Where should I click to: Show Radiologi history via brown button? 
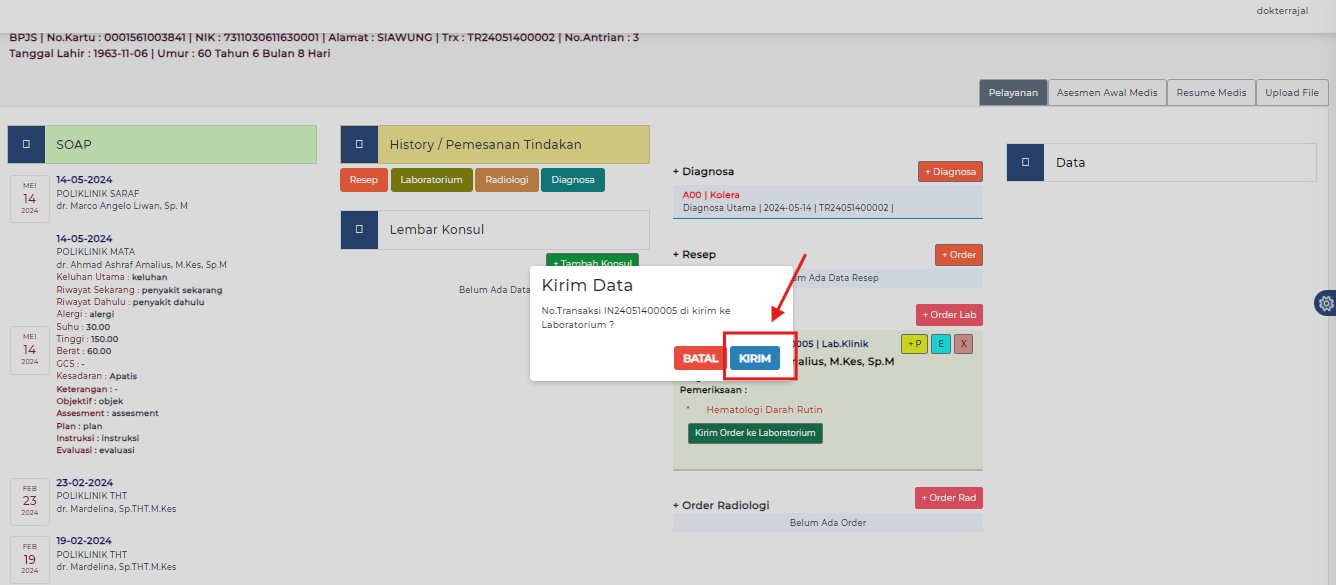pos(506,180)
